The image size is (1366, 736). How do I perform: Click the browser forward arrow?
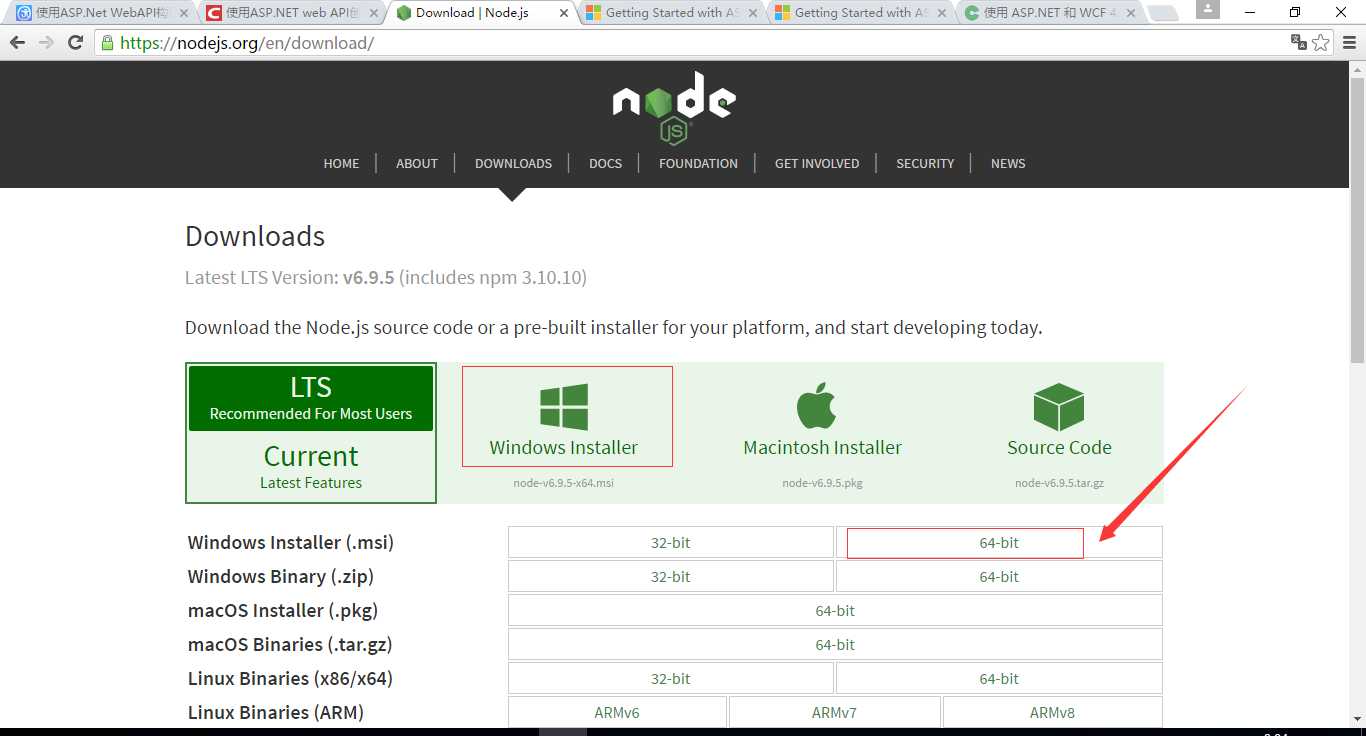click(x=46, y=43)
